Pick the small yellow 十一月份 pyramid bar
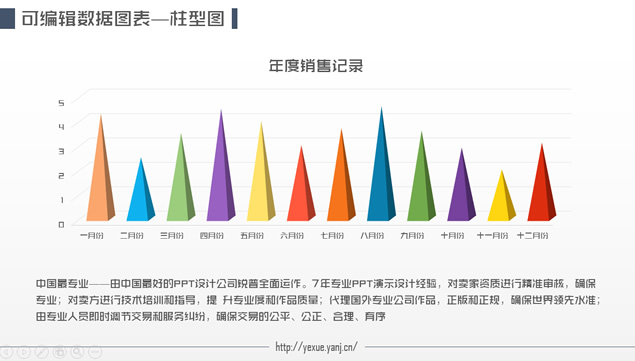Image resolution: width=635 pixels, height=361 pixels. [501, 201]
